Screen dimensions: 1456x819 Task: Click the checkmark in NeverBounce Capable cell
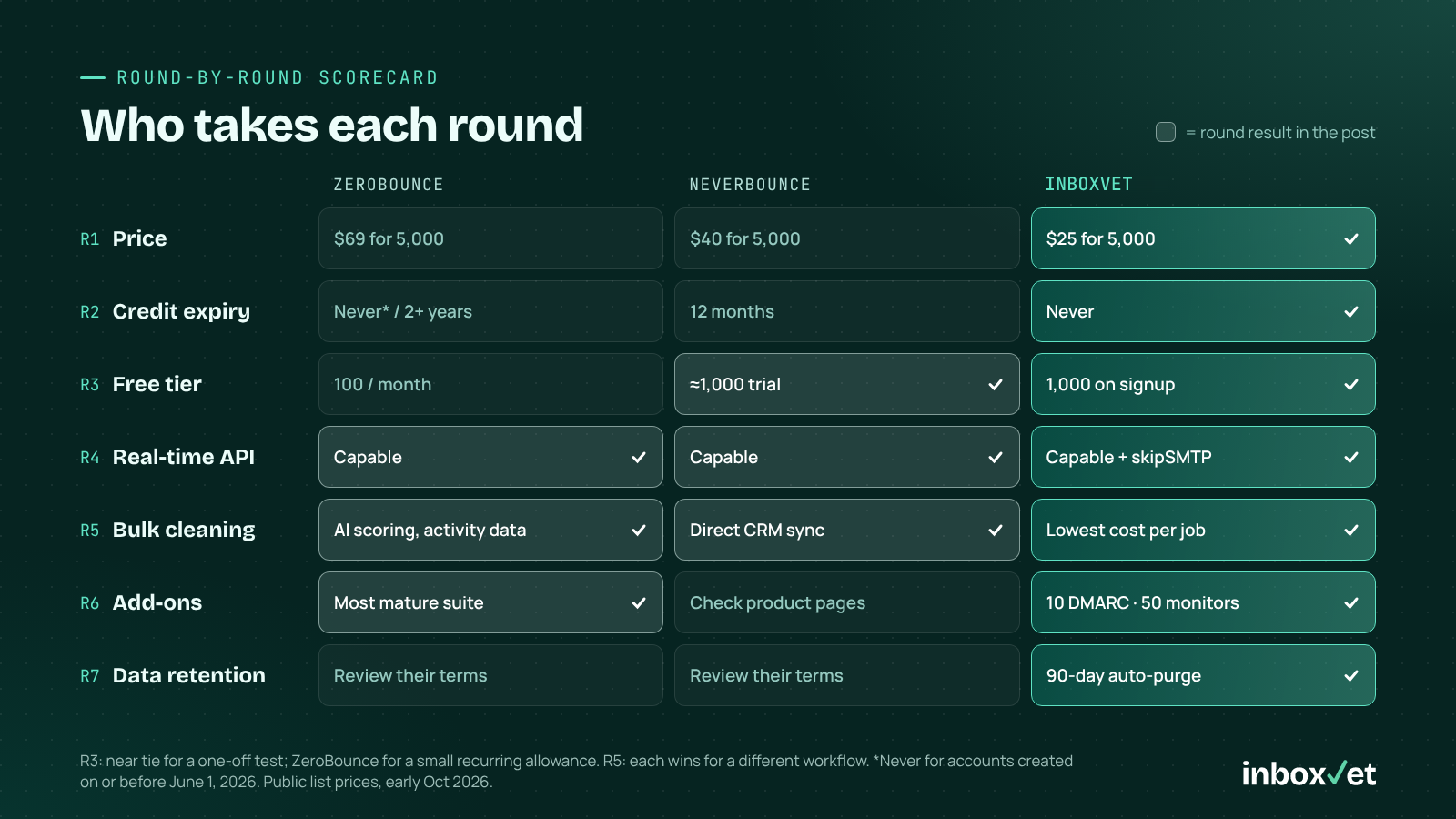pos(996,458)
